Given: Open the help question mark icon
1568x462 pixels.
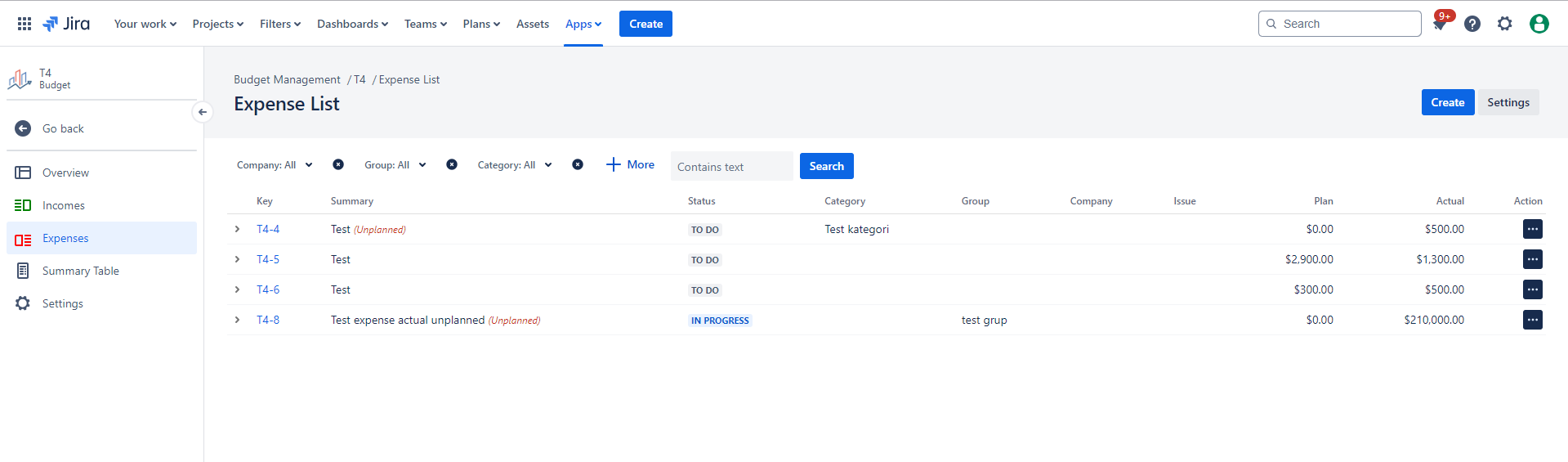Looking at the screenshot, I should tap(1472, 24).
